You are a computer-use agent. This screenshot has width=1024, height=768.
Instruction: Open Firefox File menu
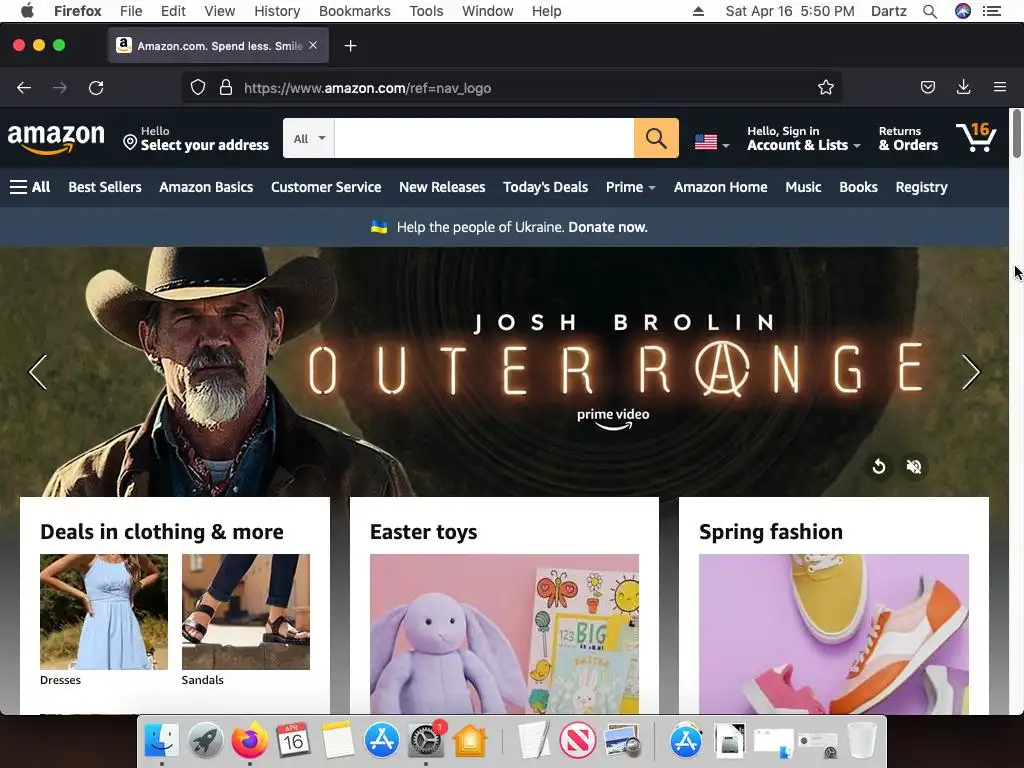pyautogui.click(x=131, y=11)
